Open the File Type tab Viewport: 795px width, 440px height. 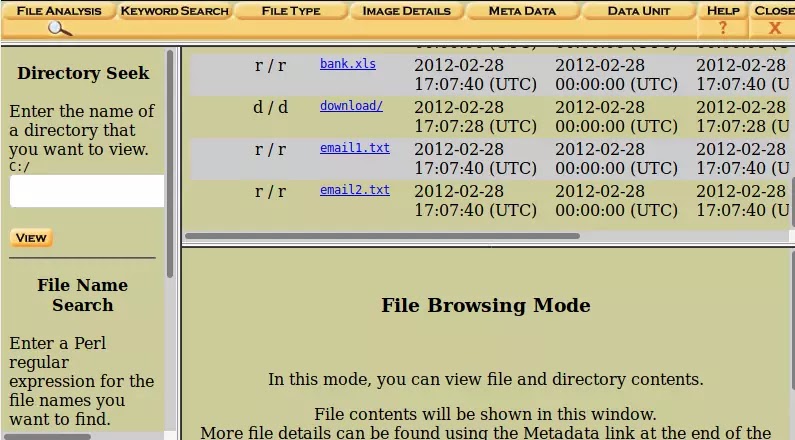(291, 11)
